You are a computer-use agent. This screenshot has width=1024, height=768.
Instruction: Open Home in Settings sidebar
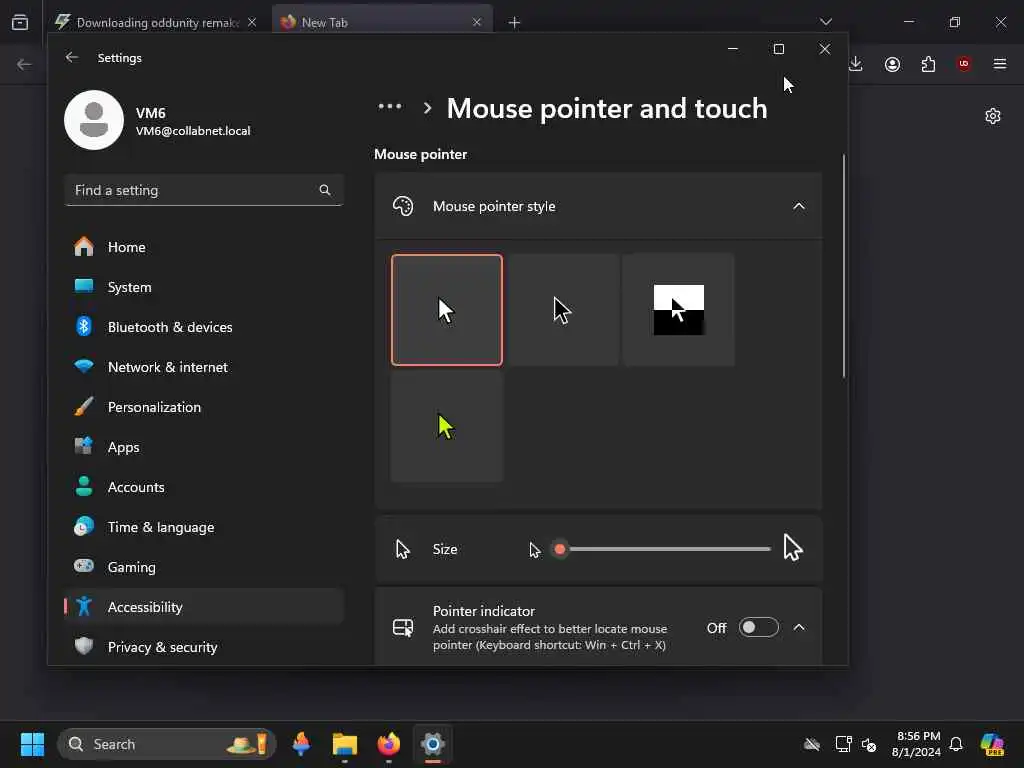[x=204, y=247]
